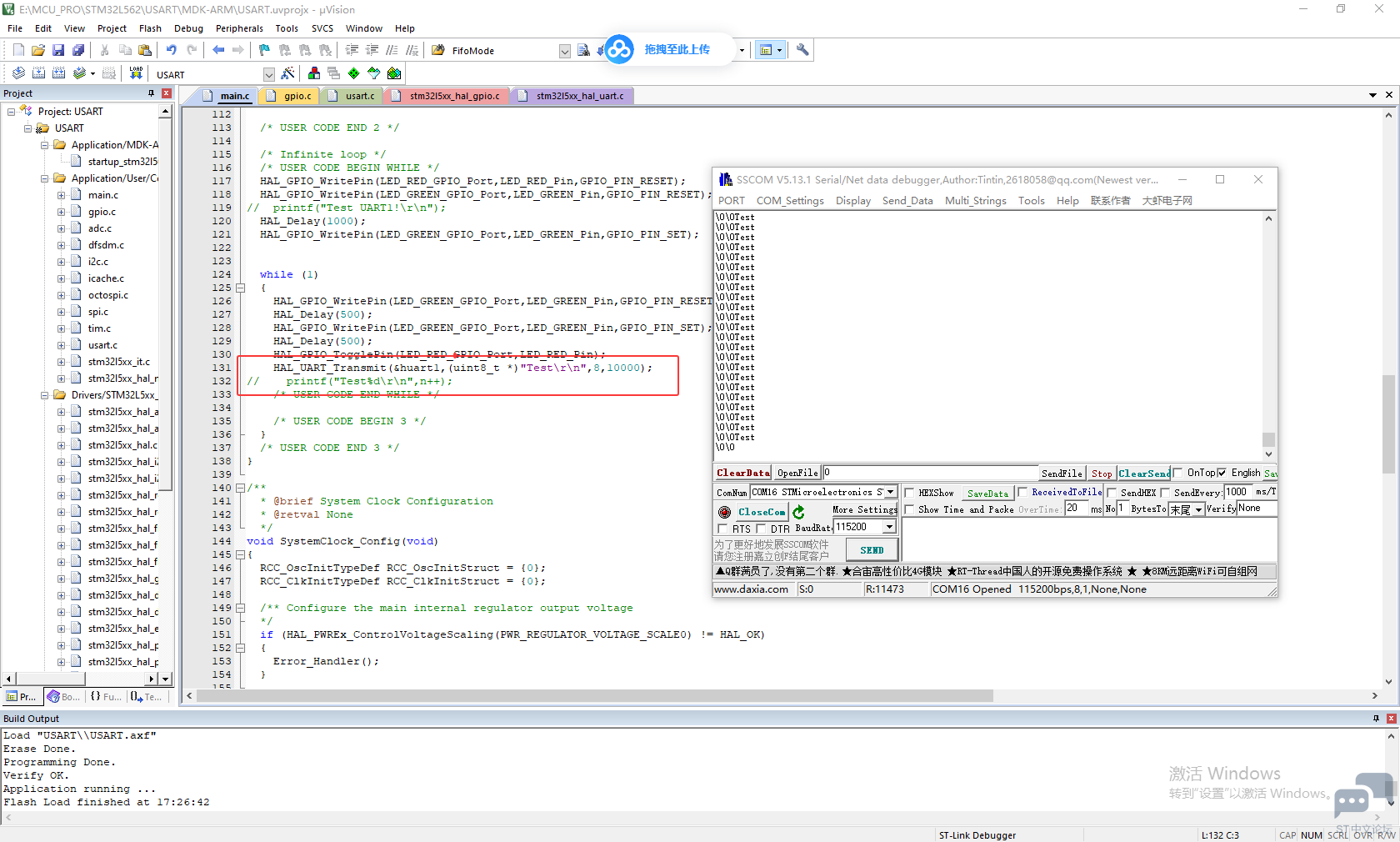The height and width of the screenshot is (842, 1400).
Task: Click the red record icon beside CloseCom
Action: (x=724, y=512)
